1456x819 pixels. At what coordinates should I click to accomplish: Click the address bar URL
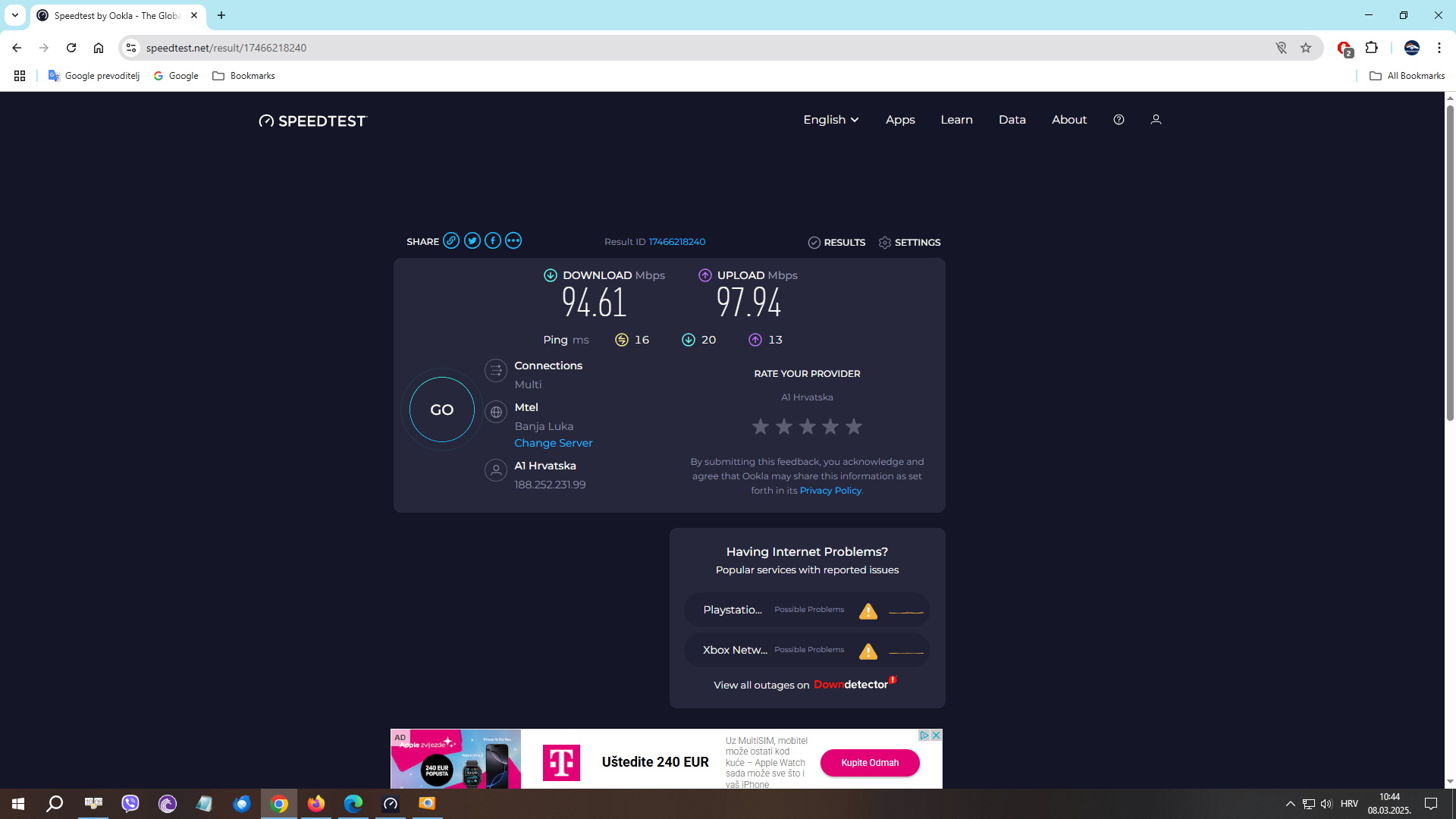(x=226, y=48)
